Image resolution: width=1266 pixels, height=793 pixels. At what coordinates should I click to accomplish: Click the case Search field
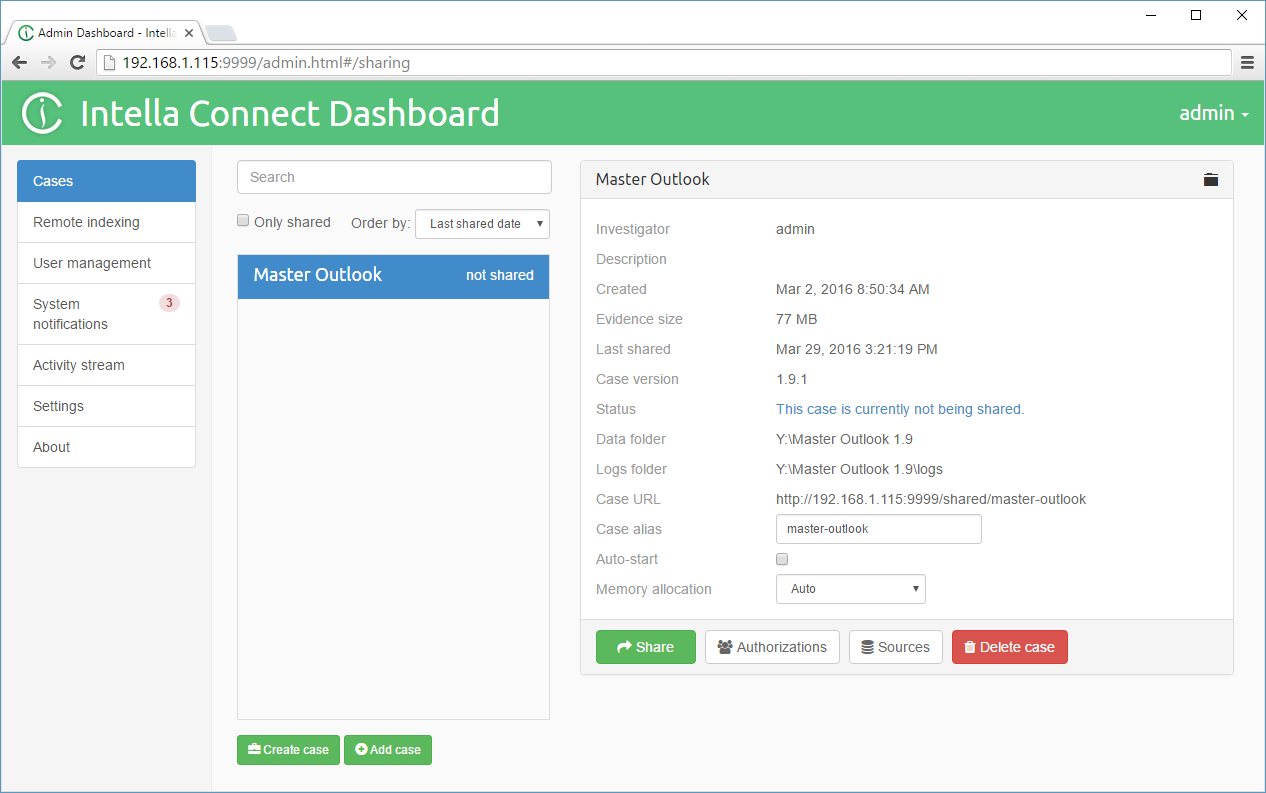pyautogui.click(x=394, y=177)
